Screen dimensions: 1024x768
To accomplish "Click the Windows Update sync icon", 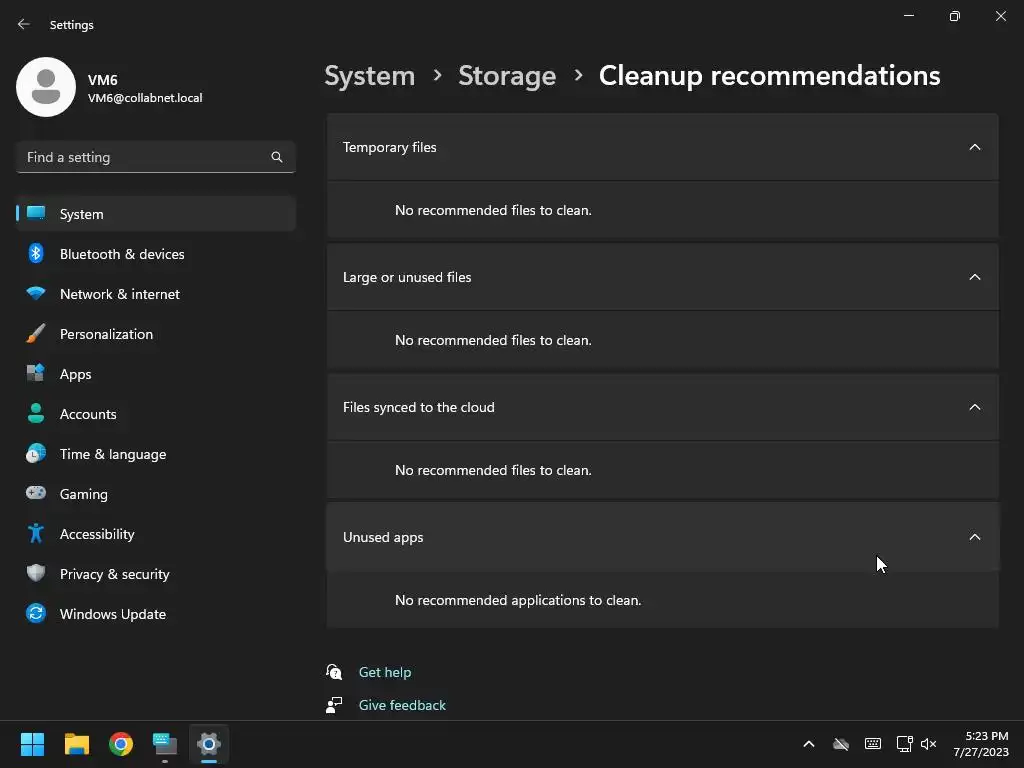I will tap(36, 614).
